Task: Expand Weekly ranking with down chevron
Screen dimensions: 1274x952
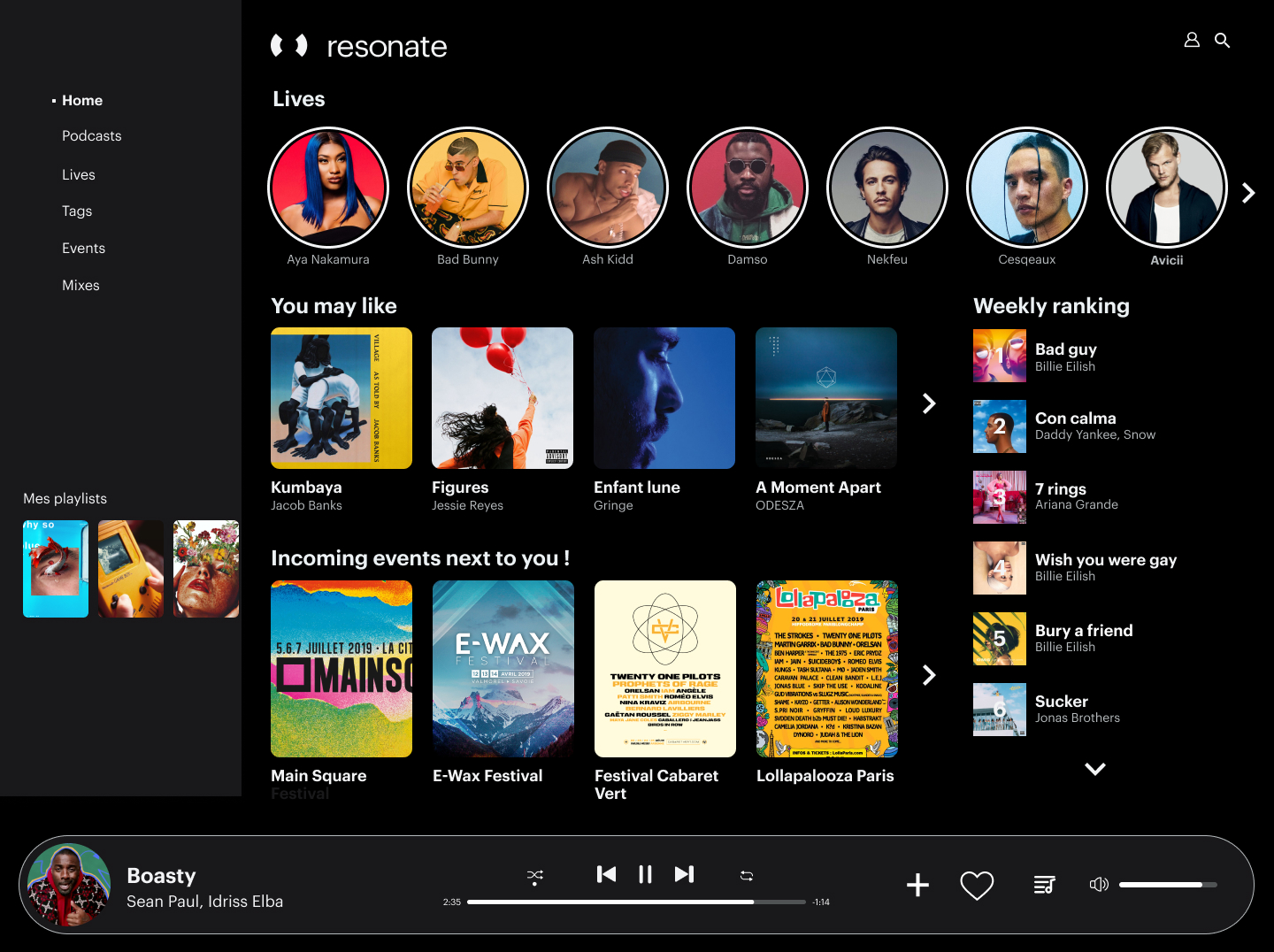Action: (1095, 769)
